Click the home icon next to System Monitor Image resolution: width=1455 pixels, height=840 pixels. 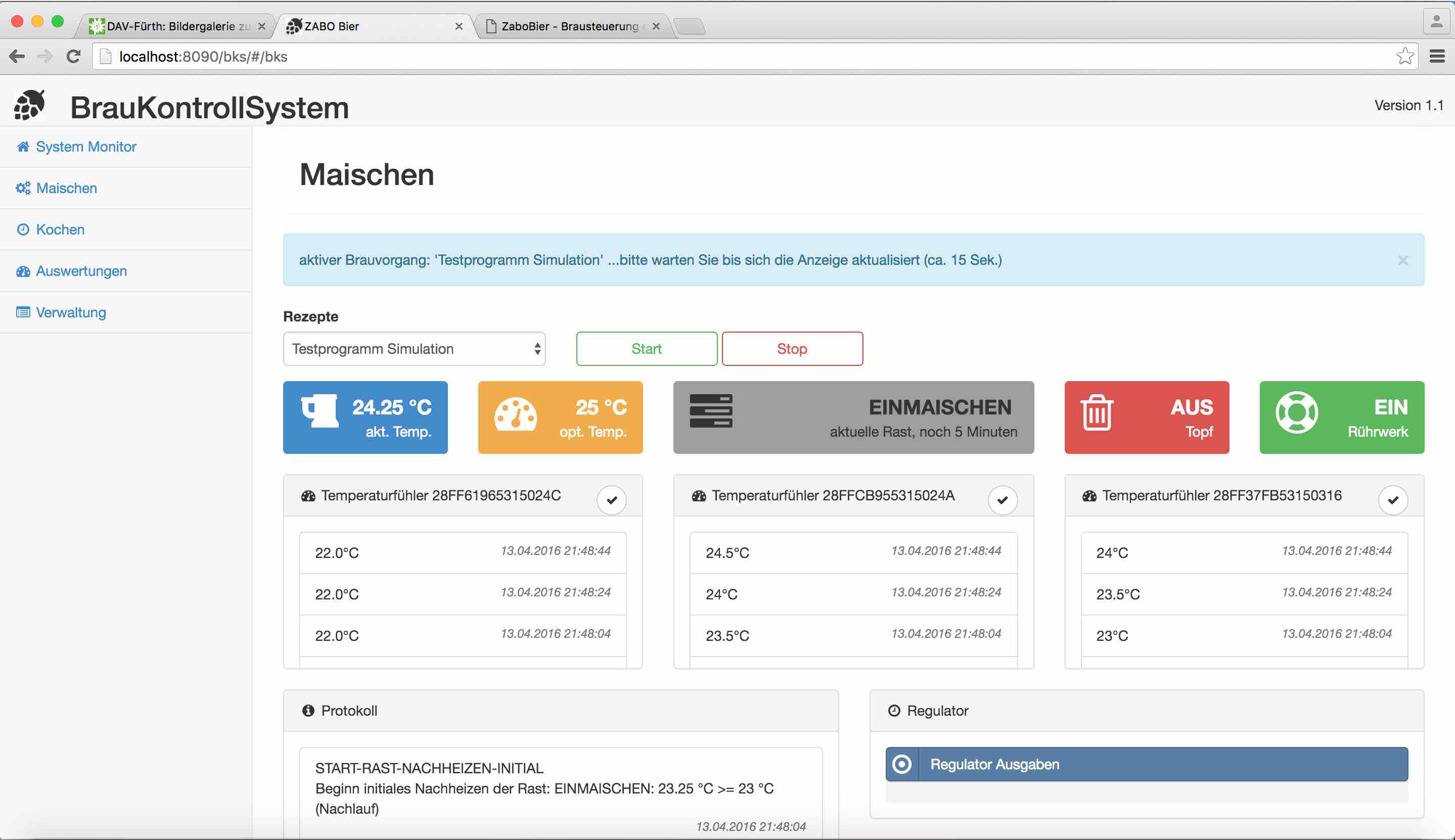(23, 147)
